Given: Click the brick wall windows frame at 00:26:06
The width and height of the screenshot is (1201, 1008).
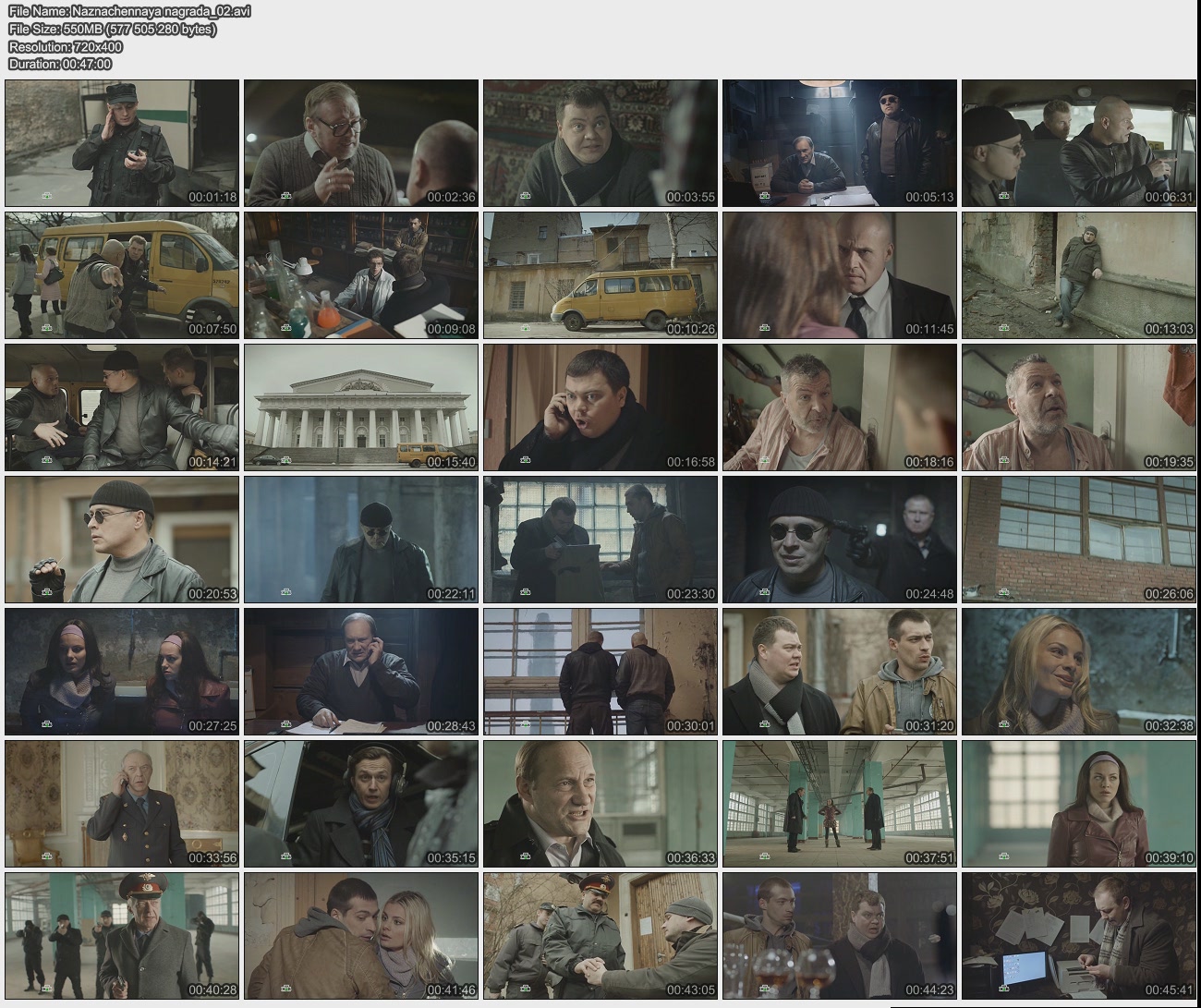Looking at the screenshot, I should (x=1079, y=540).
